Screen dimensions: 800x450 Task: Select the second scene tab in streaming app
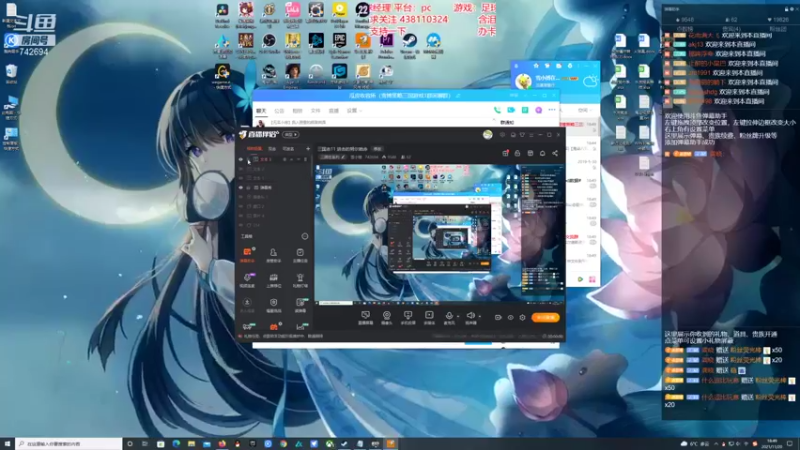click(x=272, y=149)
